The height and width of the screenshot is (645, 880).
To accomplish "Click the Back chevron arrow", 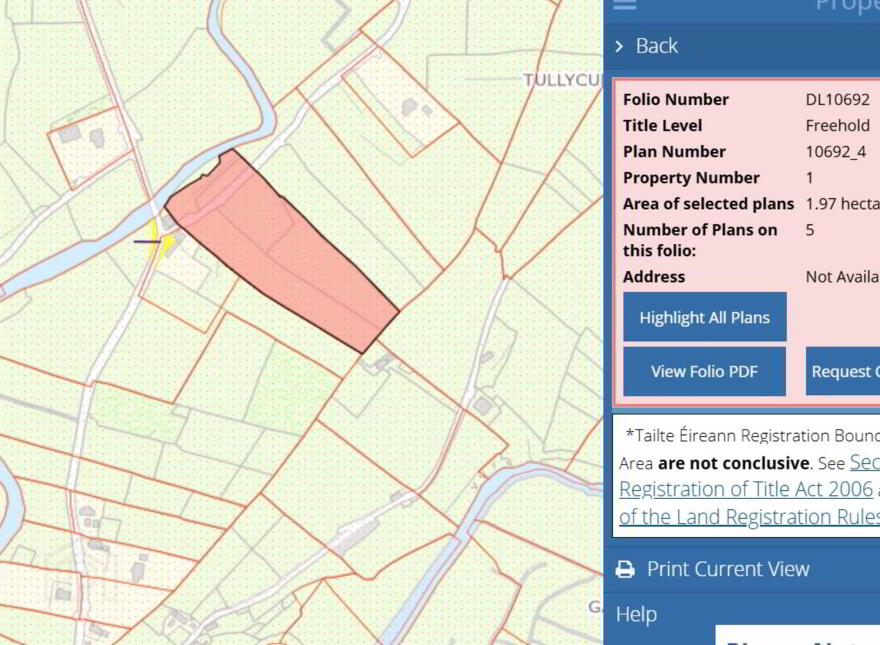I will [x=619, y=47].
